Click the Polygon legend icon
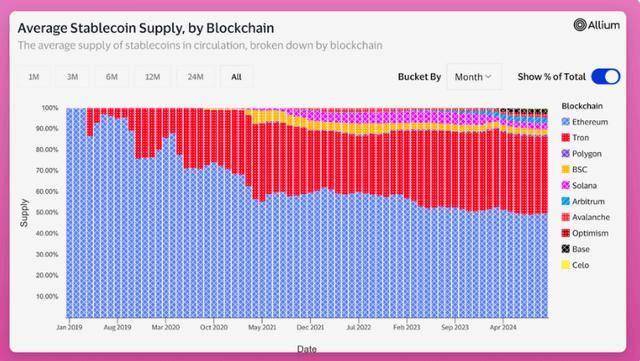The height and width of the screenshot is (361, 640). (x=565, y=154)
